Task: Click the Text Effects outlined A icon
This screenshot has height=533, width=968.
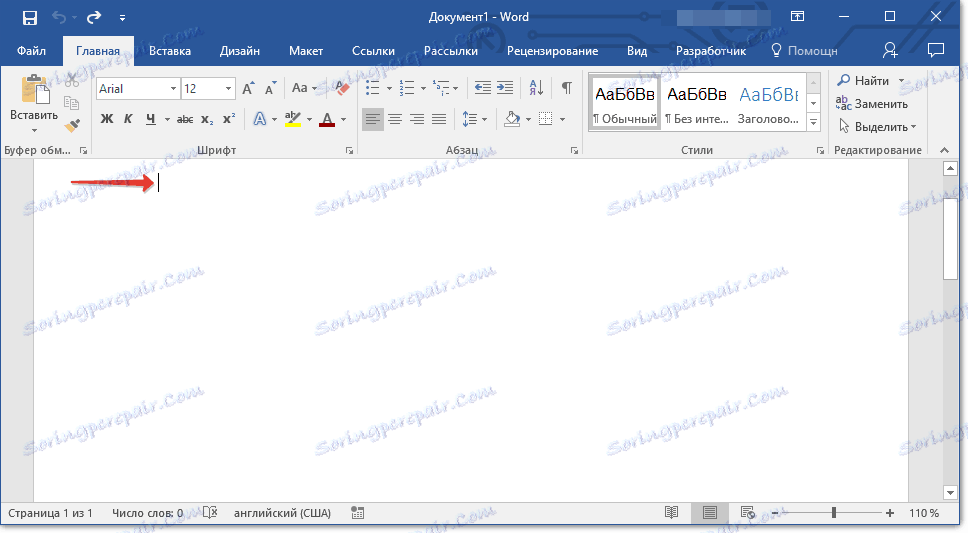Action: coord(260,119)
